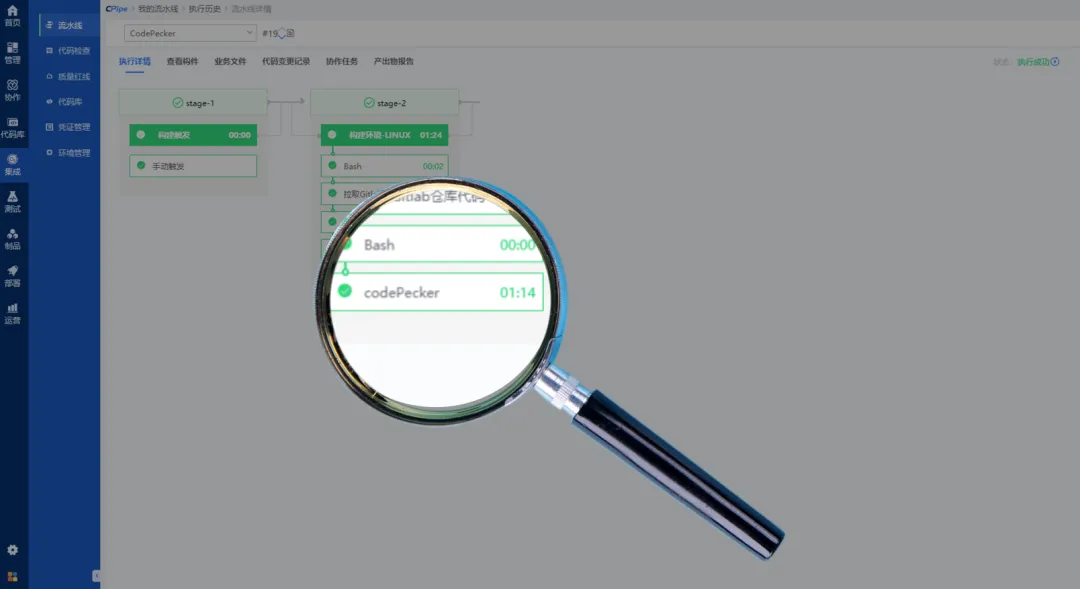
Task: Open the 运营 operations chart icon
Action: click(12, 308)
